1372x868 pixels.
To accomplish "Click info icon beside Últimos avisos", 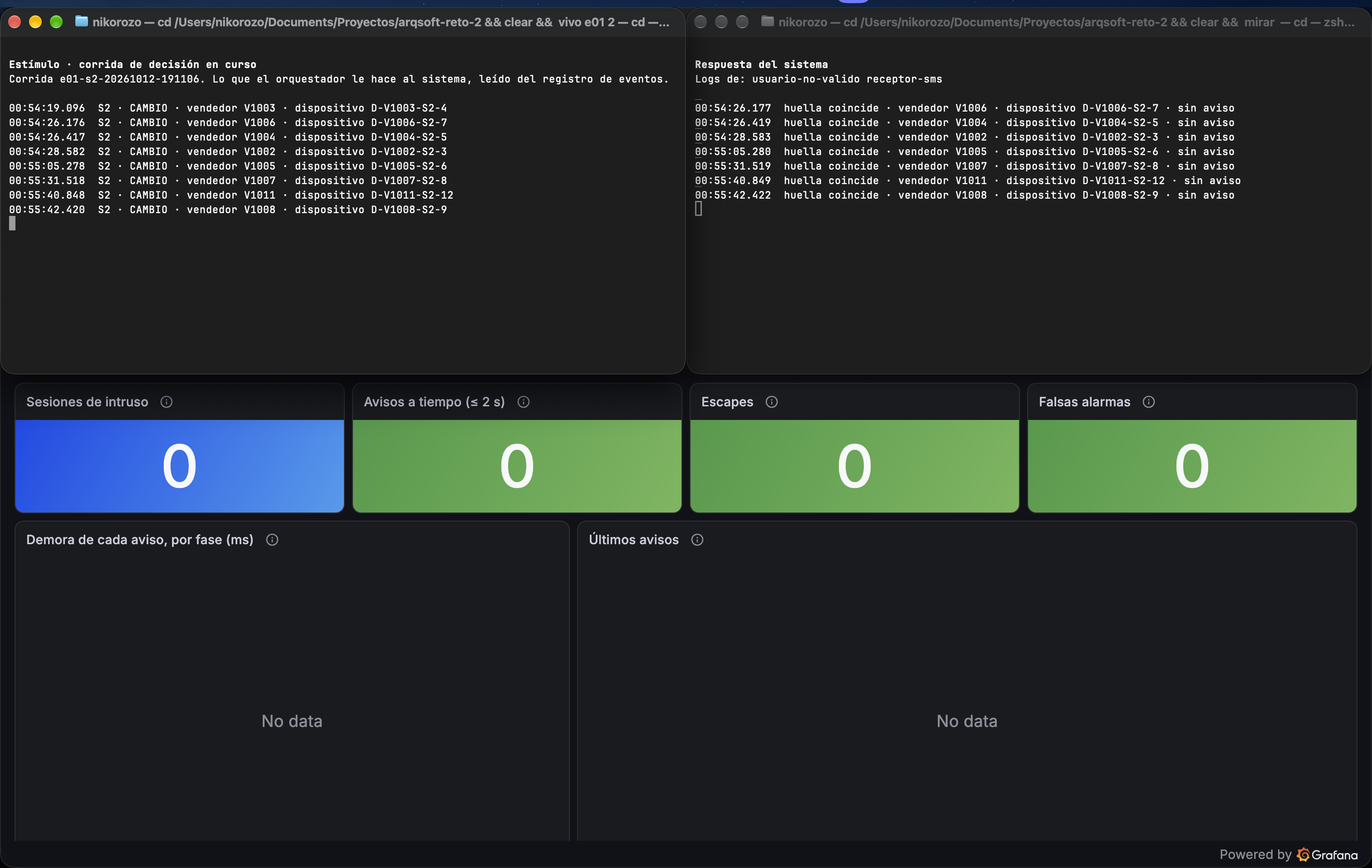I will [x=697, y=540].
